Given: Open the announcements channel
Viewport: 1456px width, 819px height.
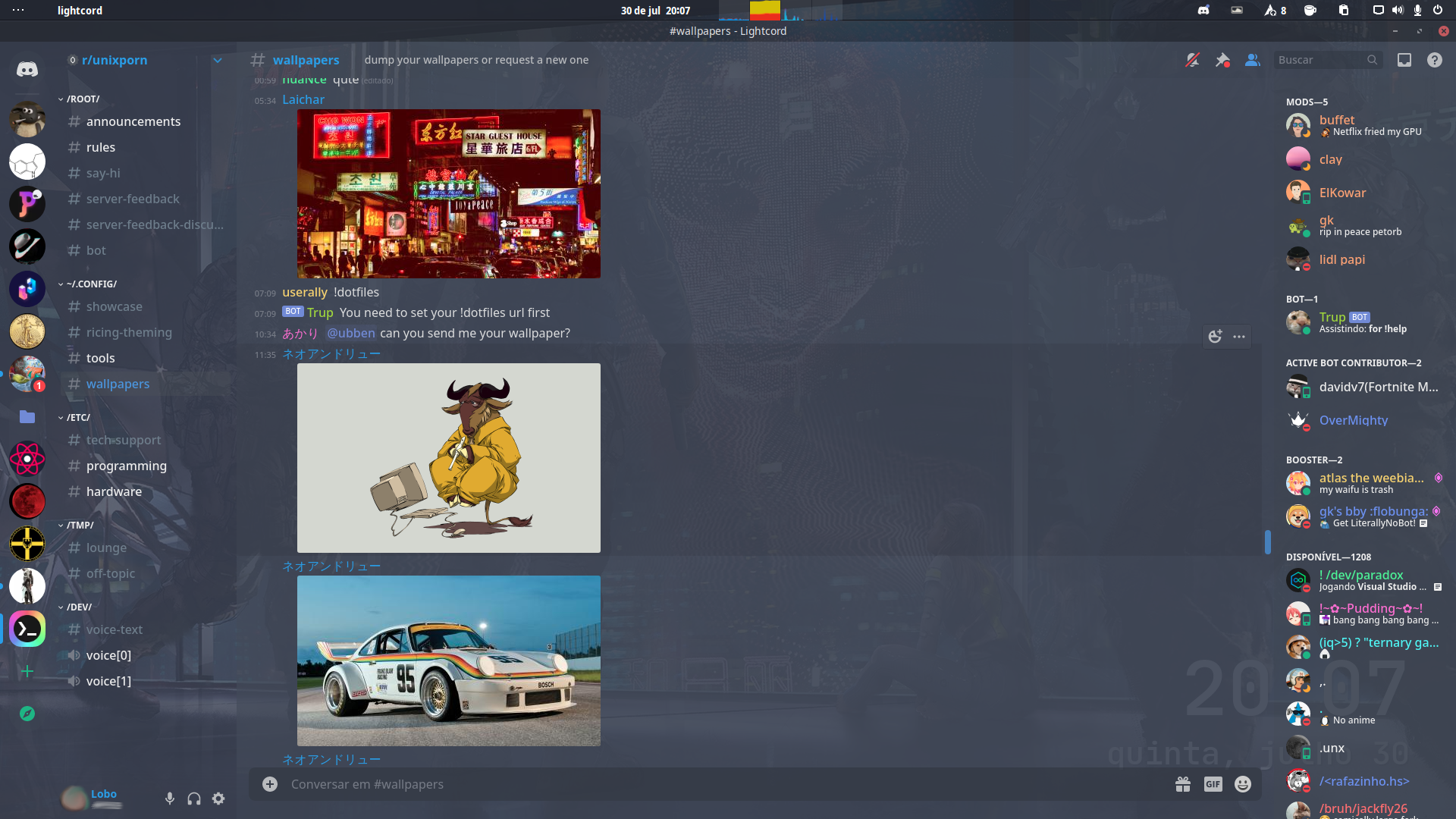Looking at the screenshot, I should tap(133, 121).
